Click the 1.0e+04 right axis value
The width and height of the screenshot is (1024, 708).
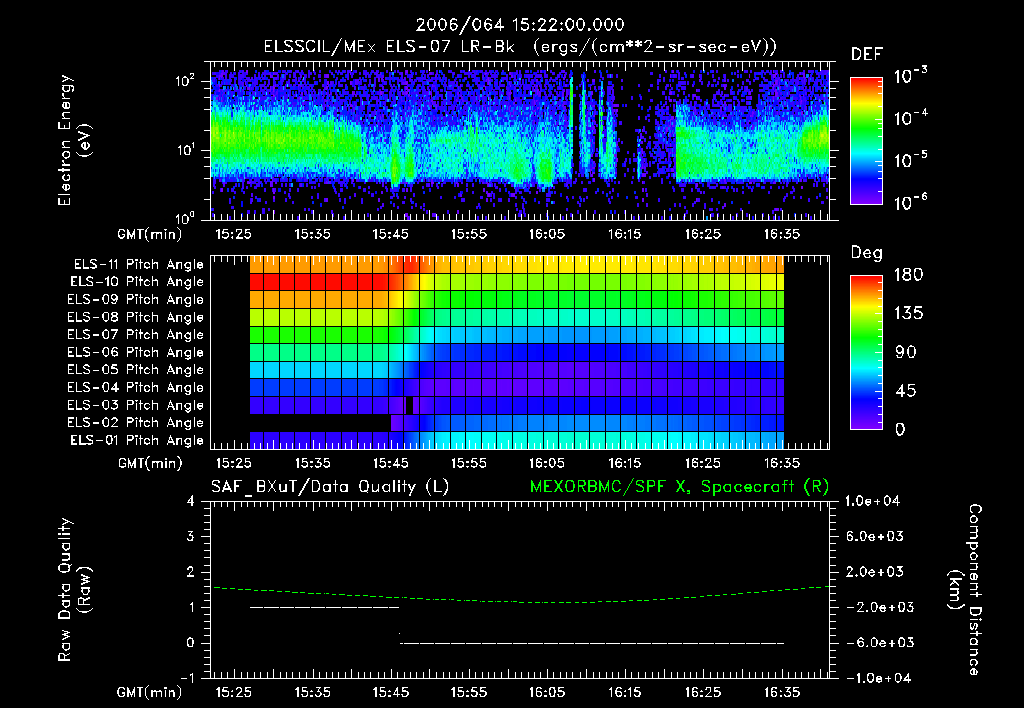point(872,501)
